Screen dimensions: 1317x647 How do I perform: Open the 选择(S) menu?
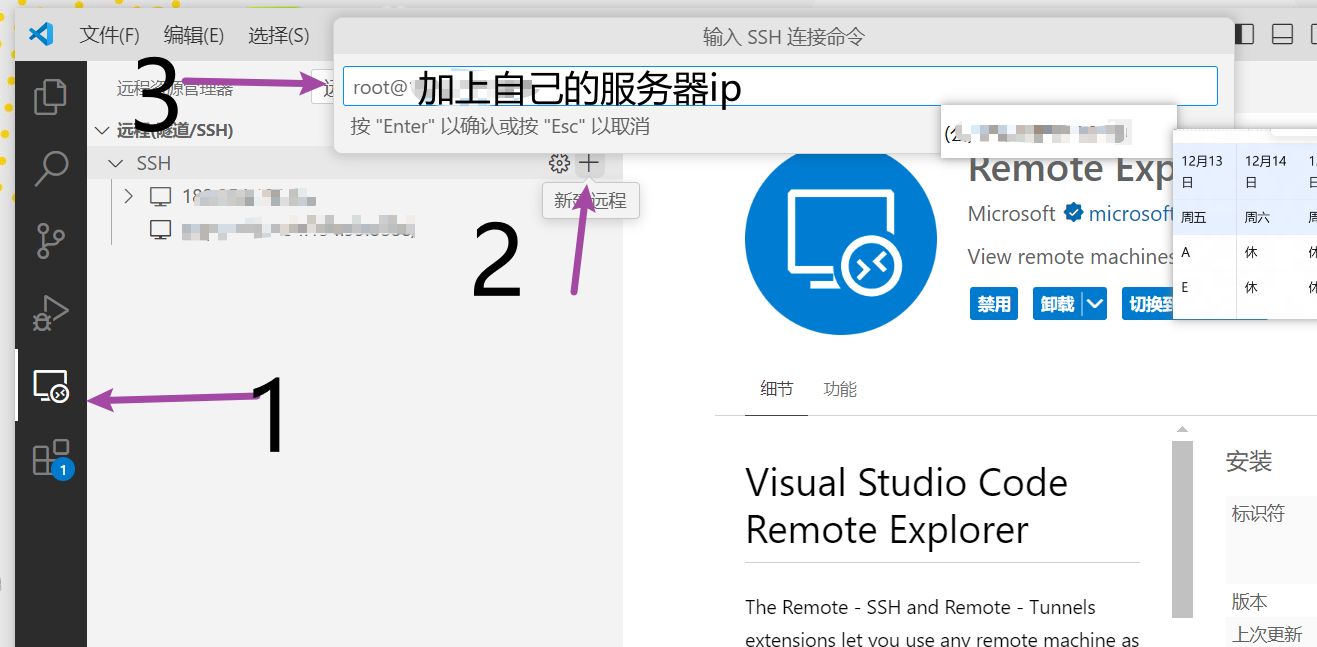point(278,35)
